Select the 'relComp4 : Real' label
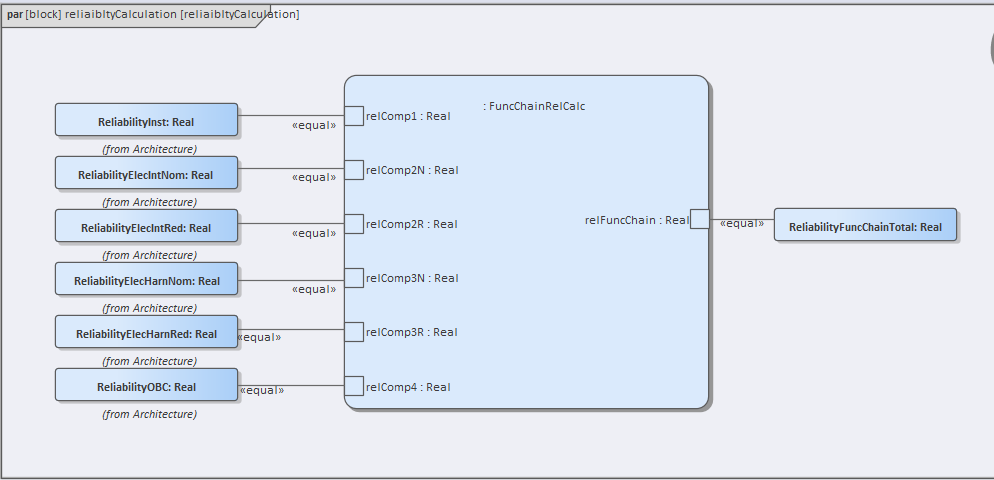 (408, 387)
